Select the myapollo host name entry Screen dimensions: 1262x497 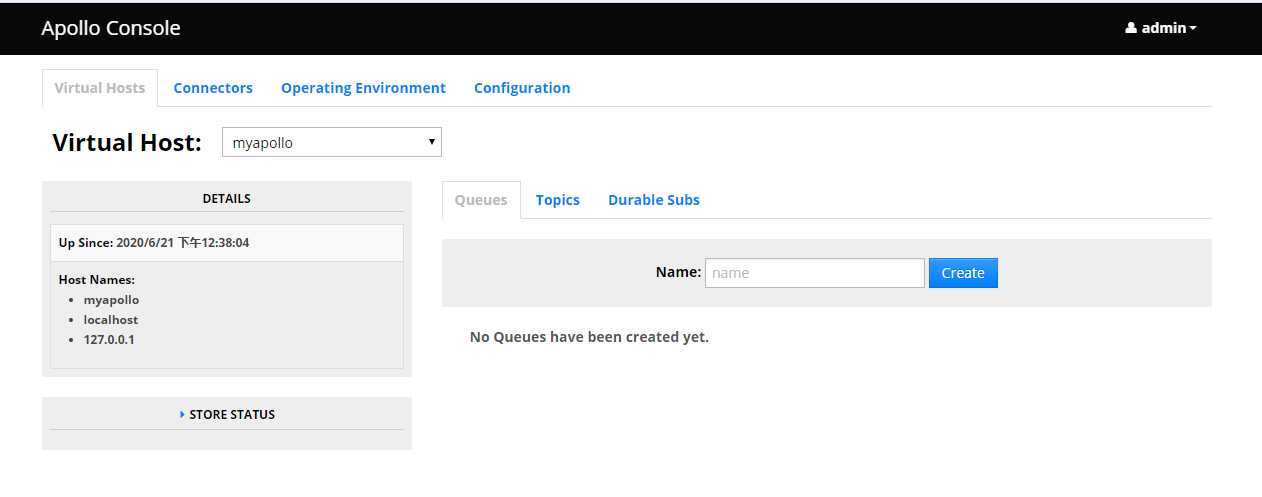[x=112, y=300]
